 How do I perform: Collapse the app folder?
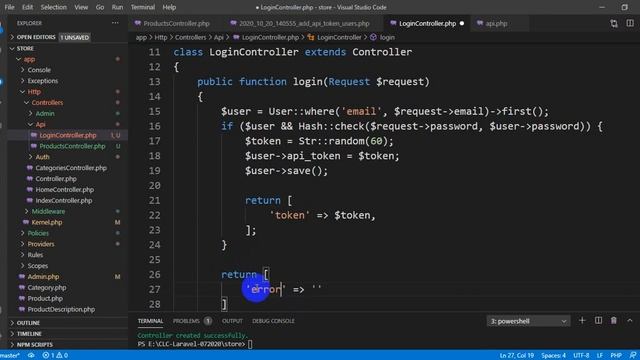click(29, 59)
